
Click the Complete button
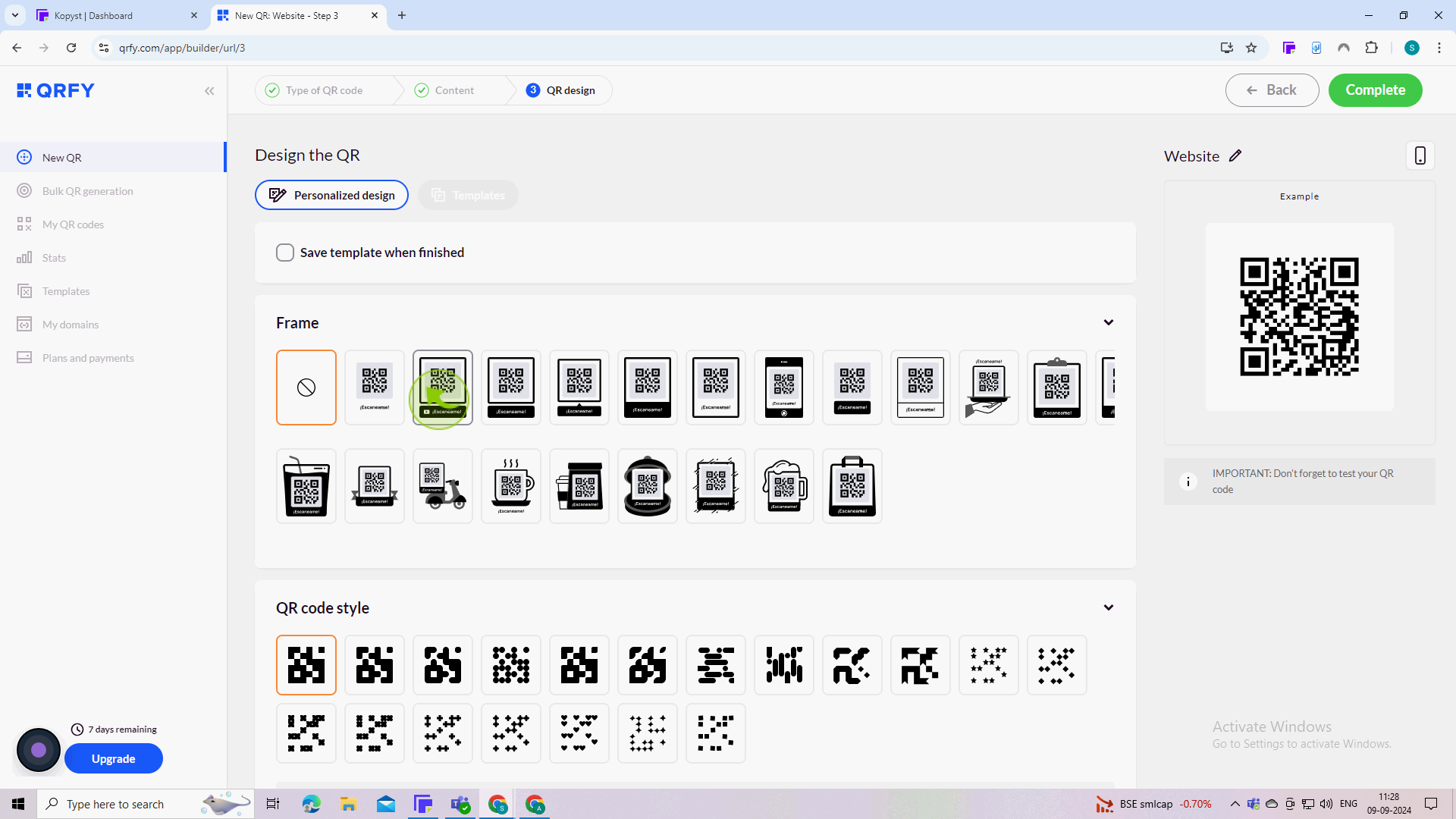point(1375,90)
